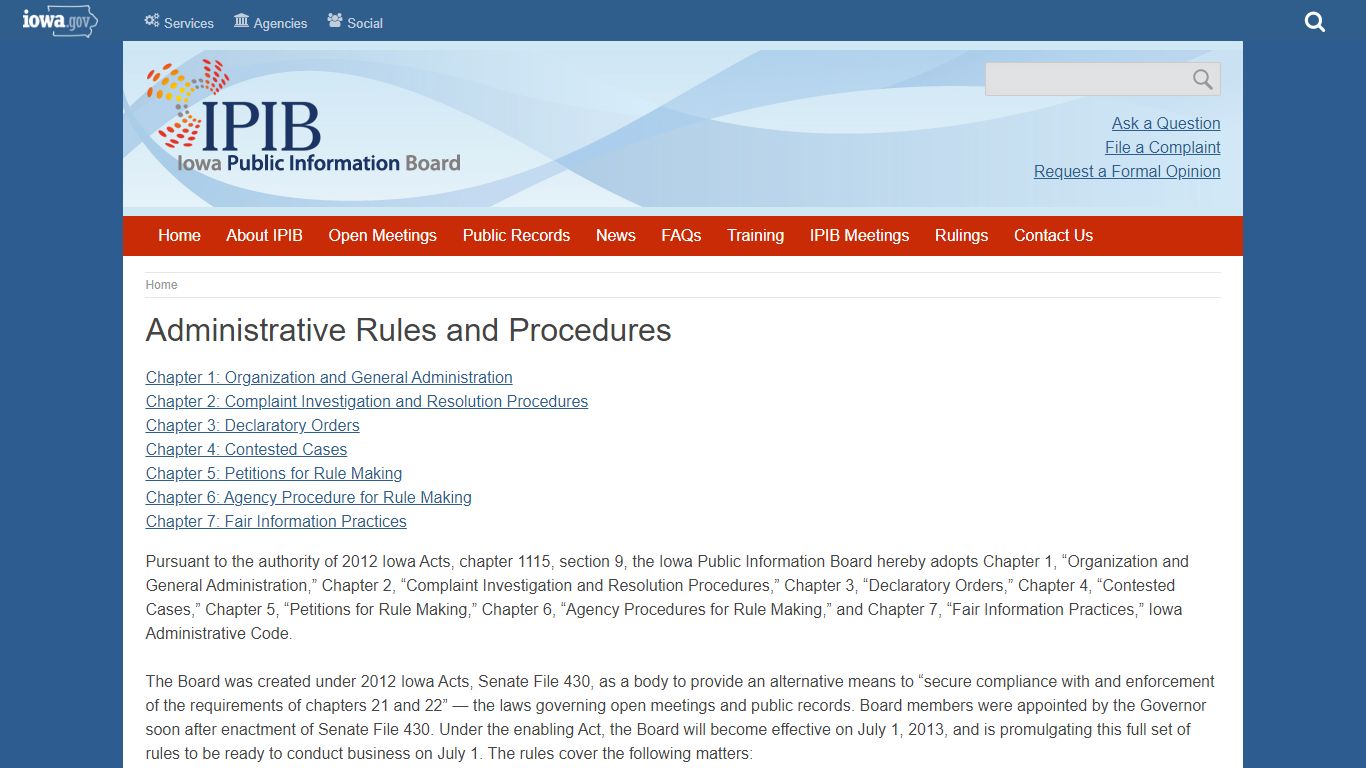Viewport: 1366px width, 768px height.
Task: Open the FAQs menu item
Action: point(681,236)
